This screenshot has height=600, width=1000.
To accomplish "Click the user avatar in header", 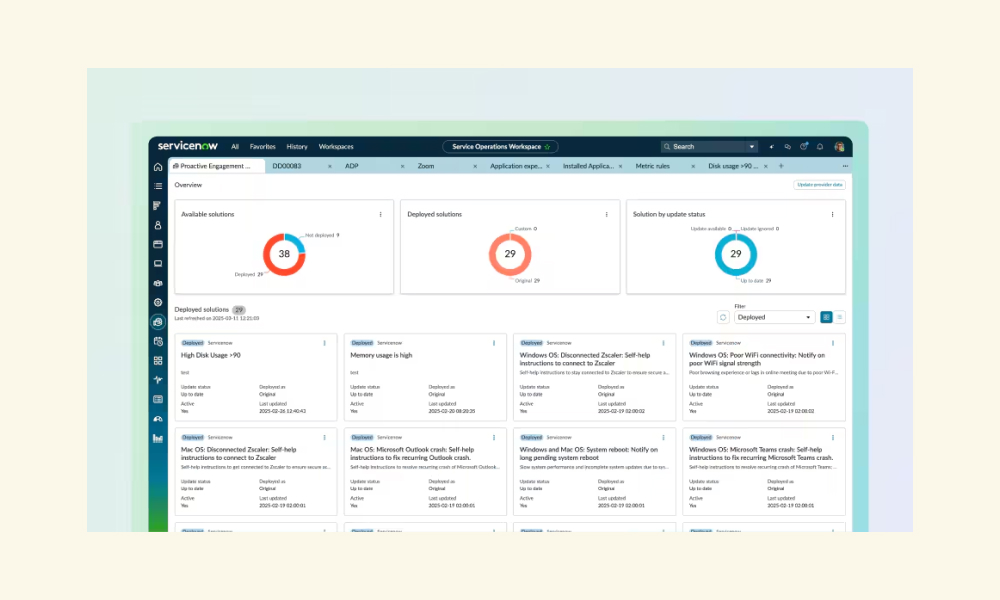I will click(x=839, y=147).
